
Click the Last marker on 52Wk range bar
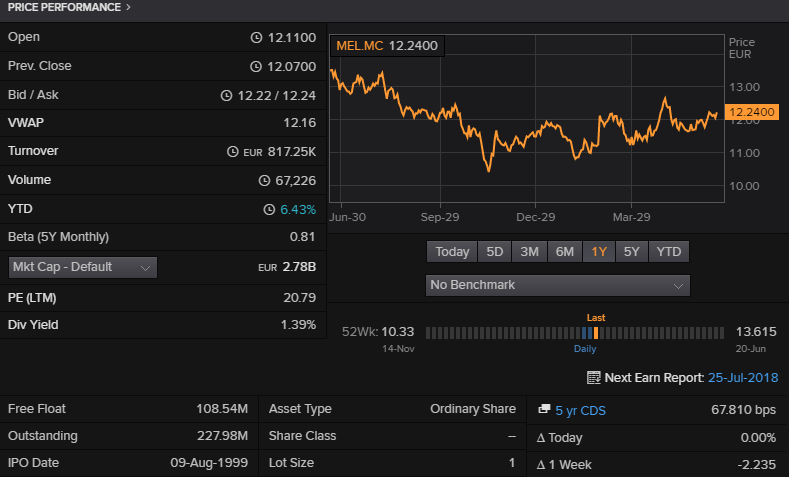pyautogui.click(x=596, y=332)
